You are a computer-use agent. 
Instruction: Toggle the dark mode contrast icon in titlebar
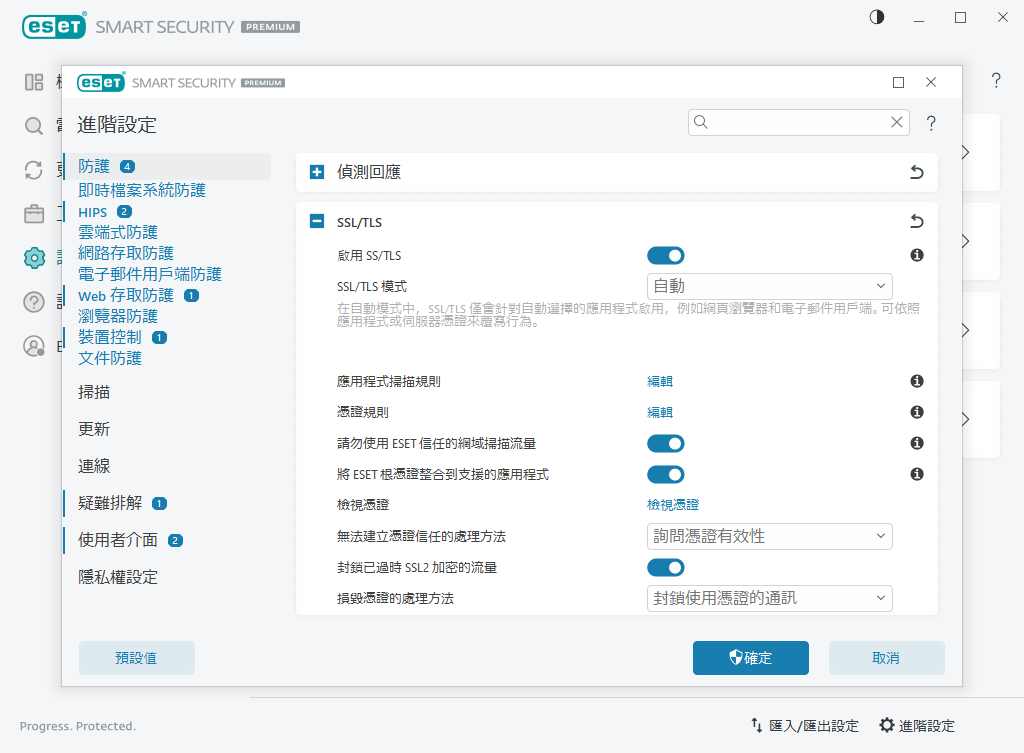pyautogui.click(x=876, y=17)
